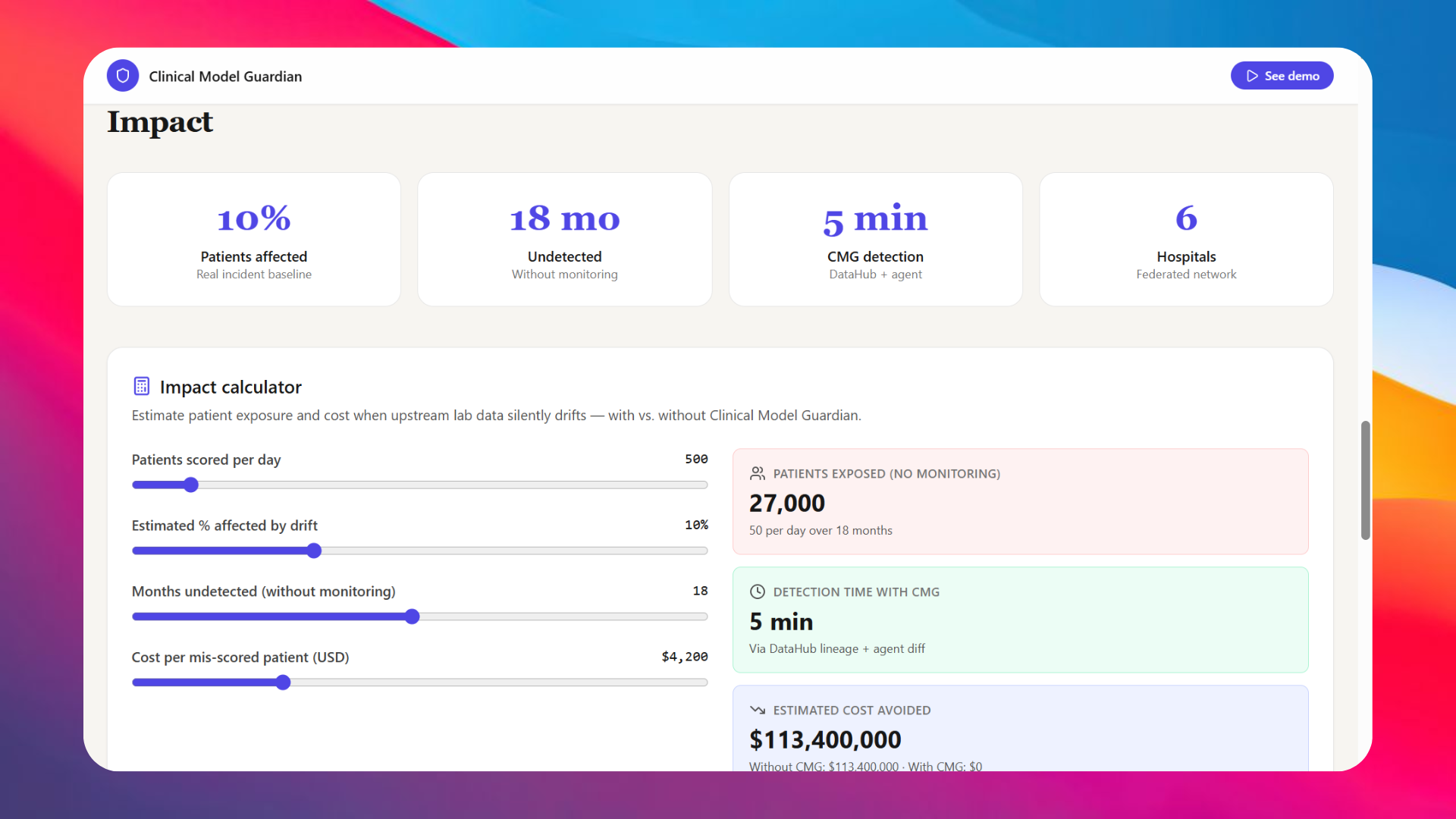The image size is (1456, 819).
Task: Click the 5 min detection time value
Action: click(781, 622)
